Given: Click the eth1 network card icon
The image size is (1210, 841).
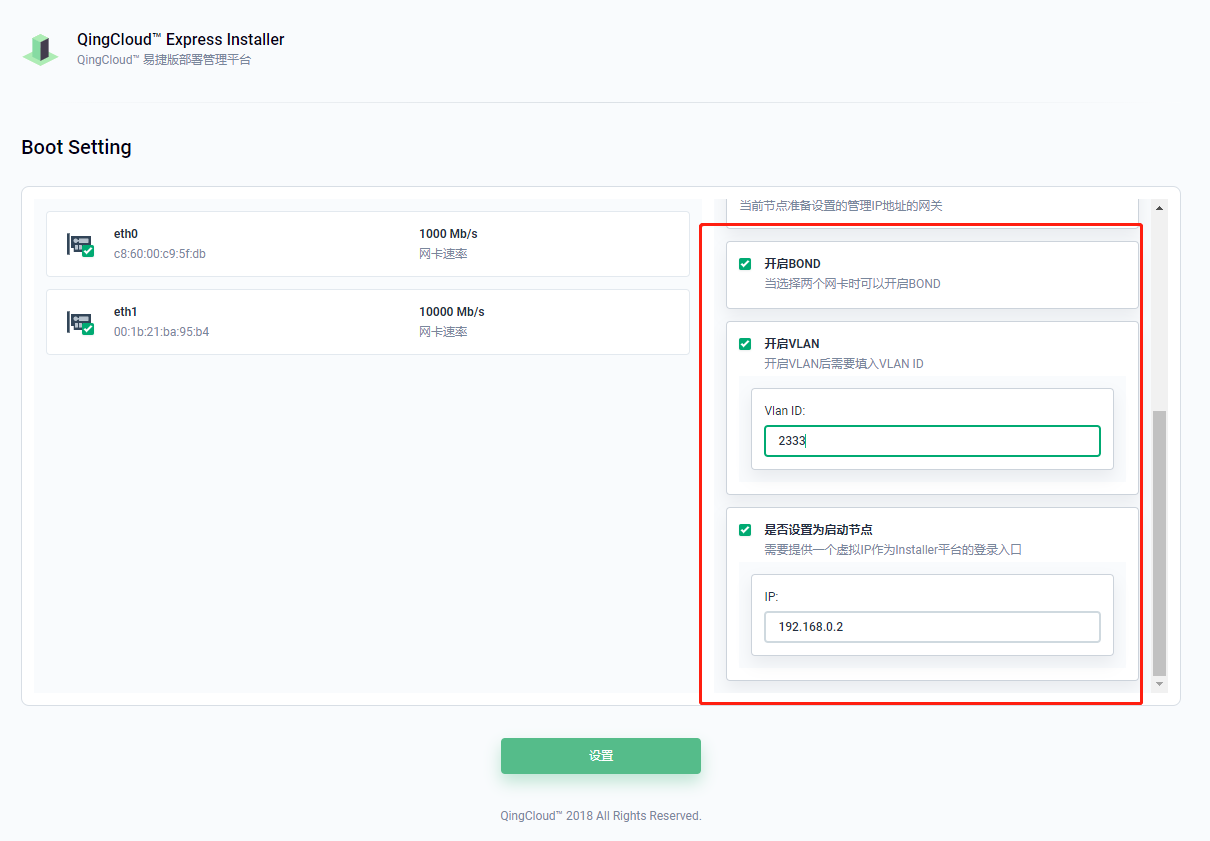Looking at the screenshot, I should tap(80, 322).
